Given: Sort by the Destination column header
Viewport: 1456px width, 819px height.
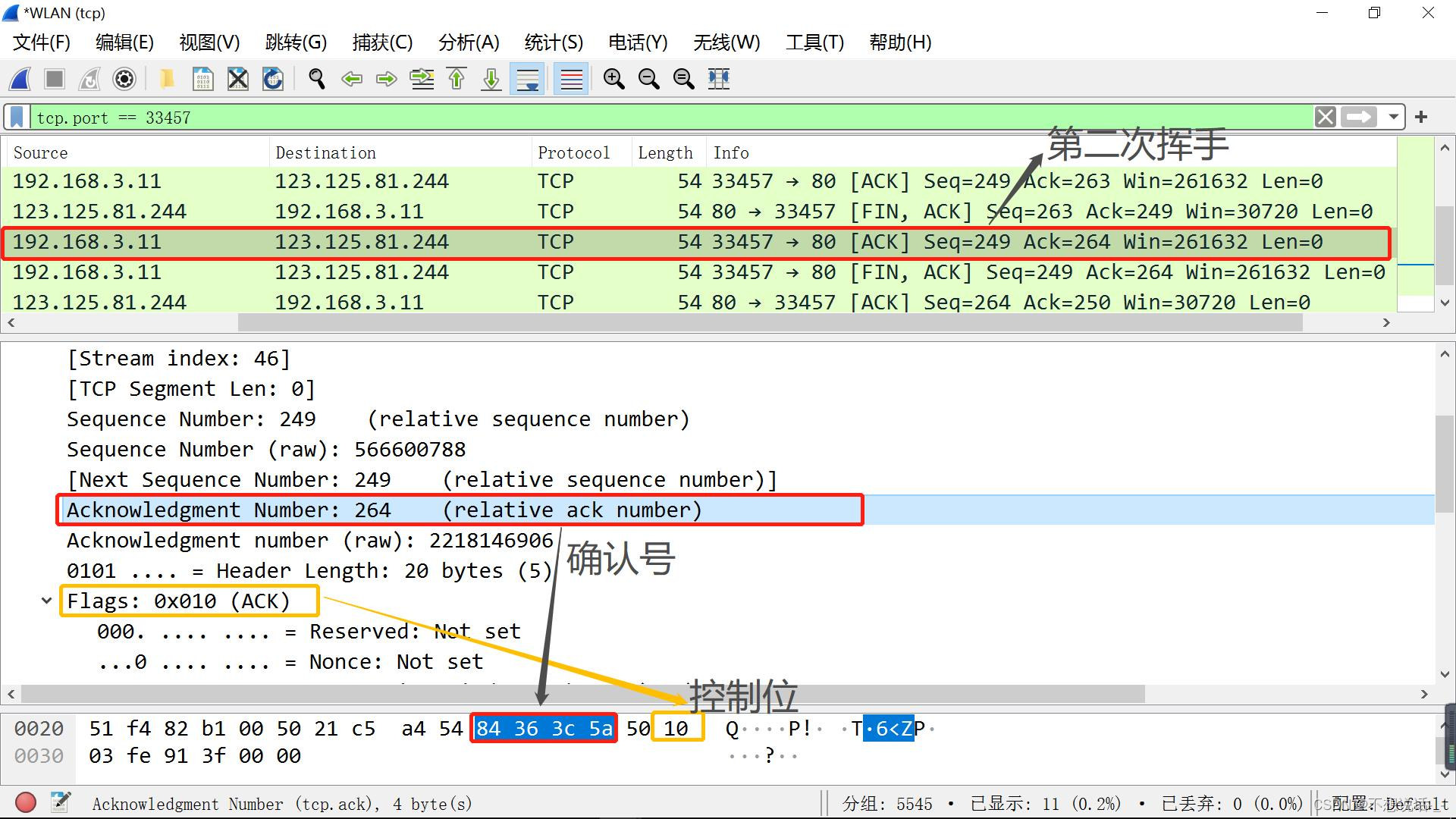Looking at the screenshot, I should tap(400, 152).
